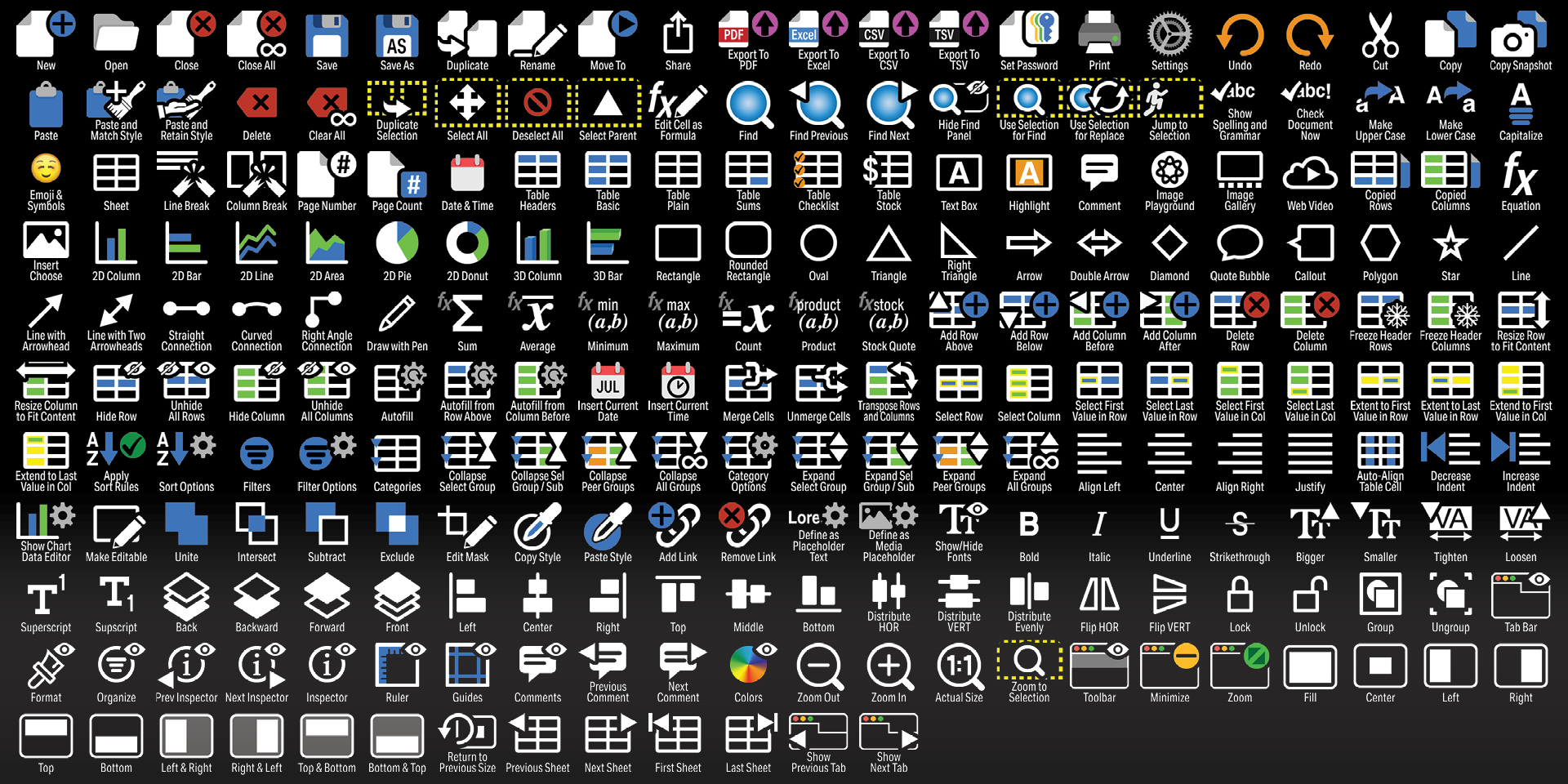Select the Star shape icon
The image size is (1568, 784).
[1450, 243]
